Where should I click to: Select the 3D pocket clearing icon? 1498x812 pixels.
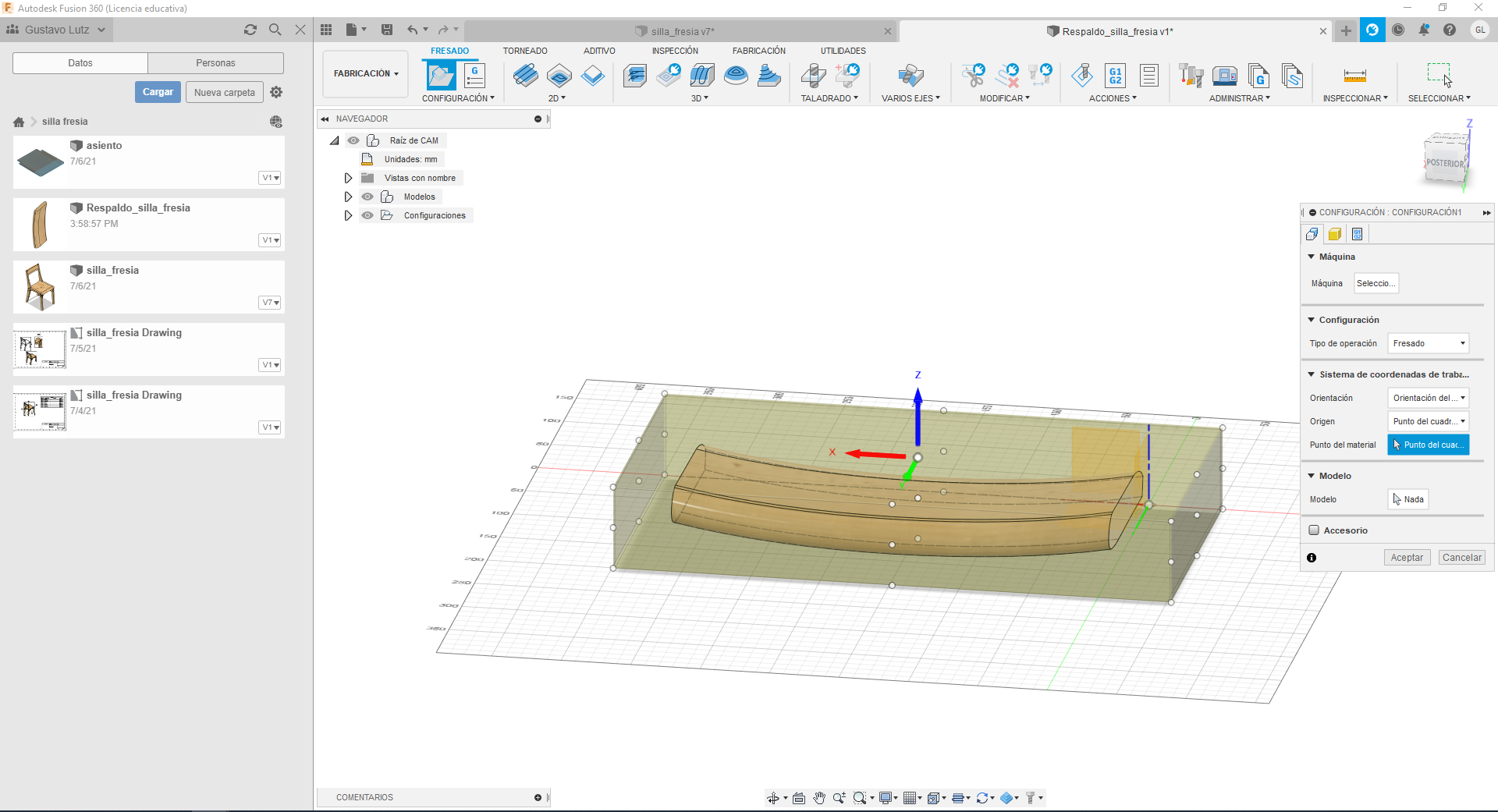click(x=669, y=76)
